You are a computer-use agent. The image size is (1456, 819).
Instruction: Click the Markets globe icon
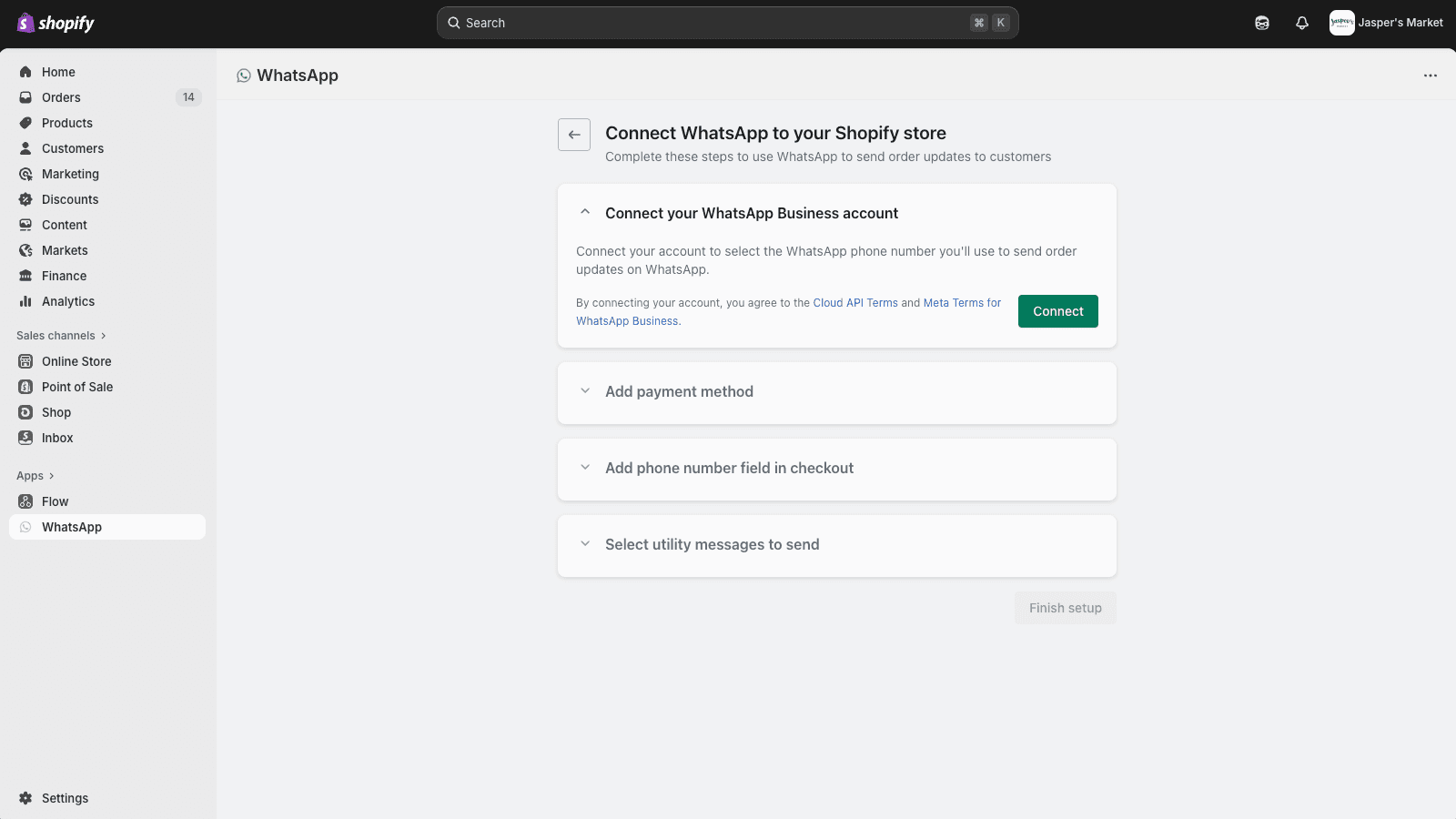pos(25,250)
